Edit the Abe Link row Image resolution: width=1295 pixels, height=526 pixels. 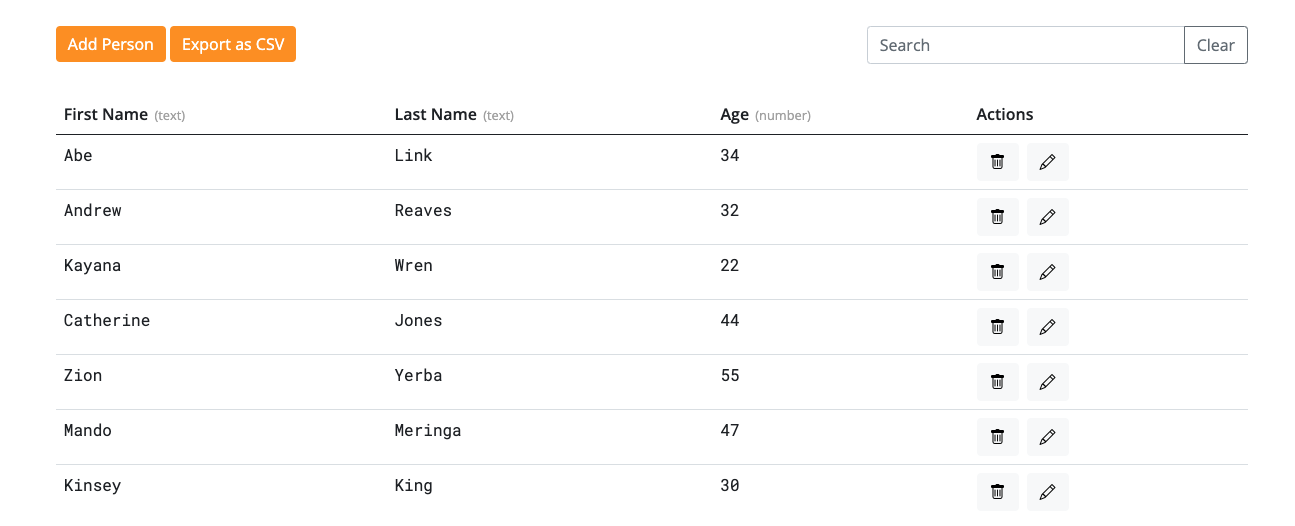click(x=1047, y=162)
